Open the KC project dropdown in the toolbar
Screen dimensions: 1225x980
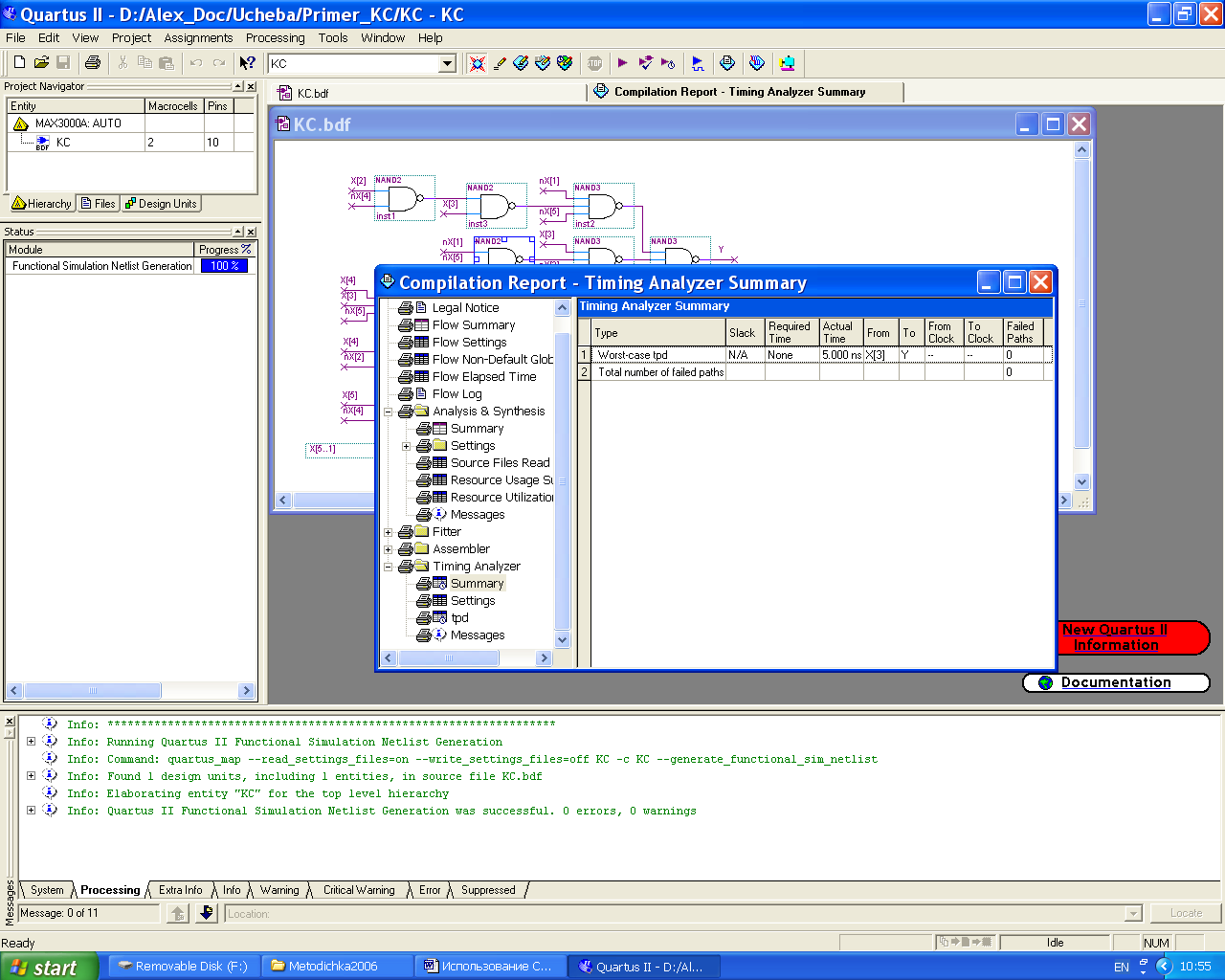(x=447, y=63)
